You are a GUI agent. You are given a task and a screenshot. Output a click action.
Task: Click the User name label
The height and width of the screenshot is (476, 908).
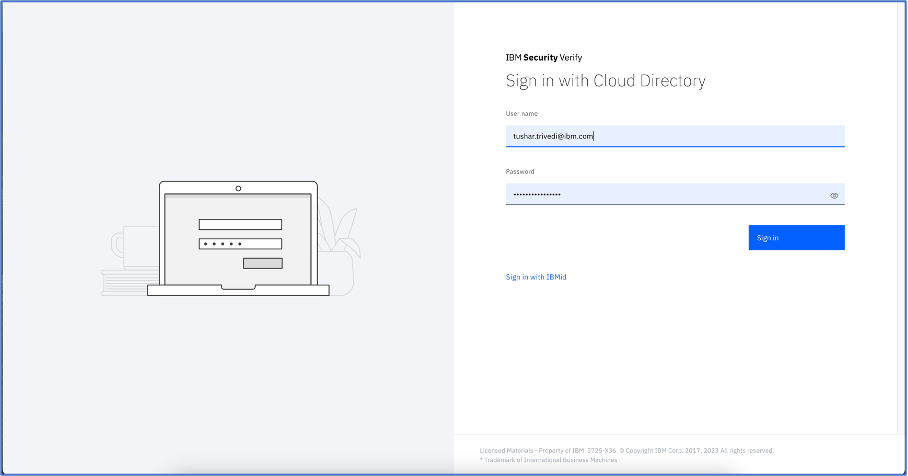(521, 113)
